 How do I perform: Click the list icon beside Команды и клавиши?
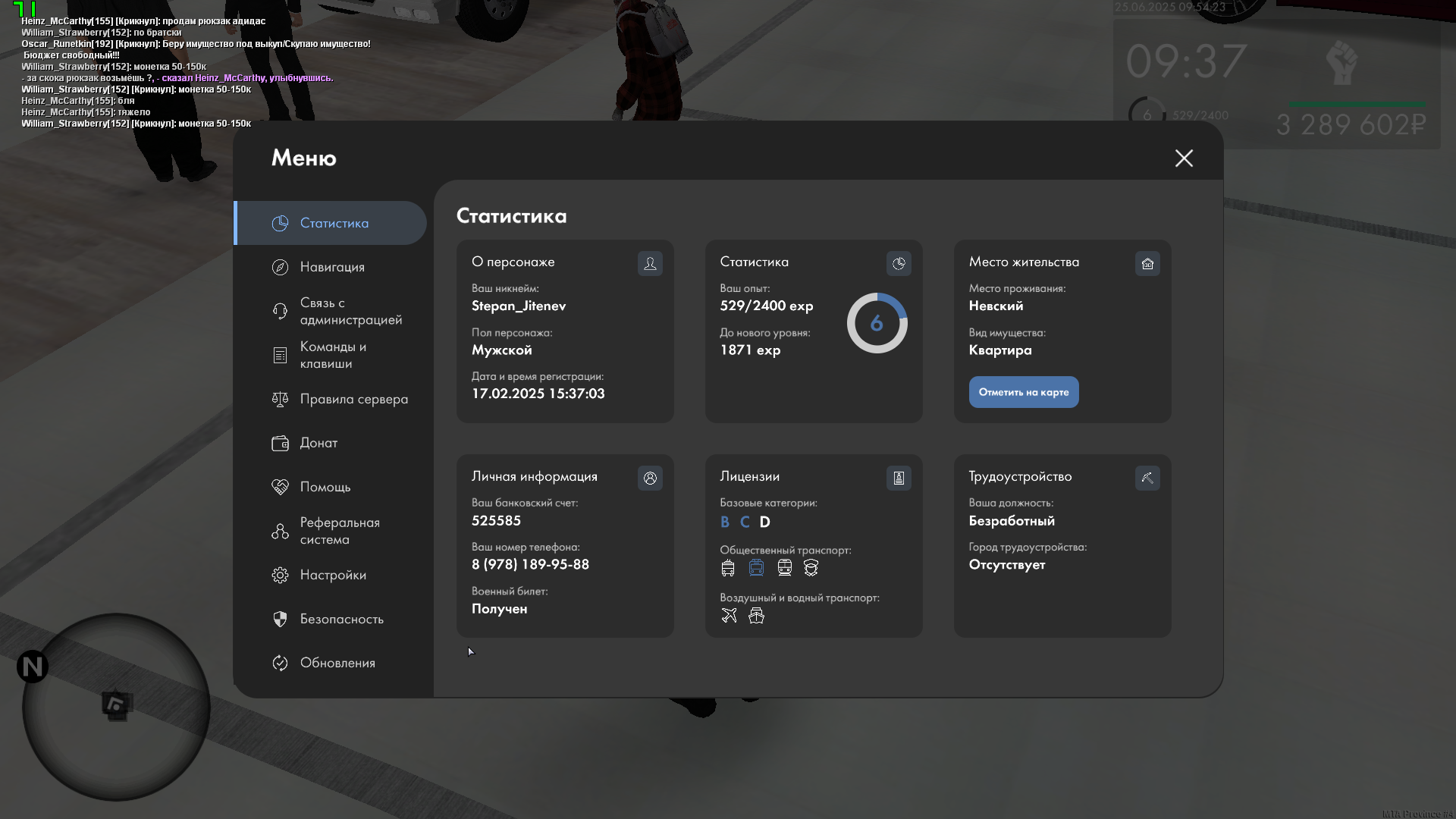(280, 355)
